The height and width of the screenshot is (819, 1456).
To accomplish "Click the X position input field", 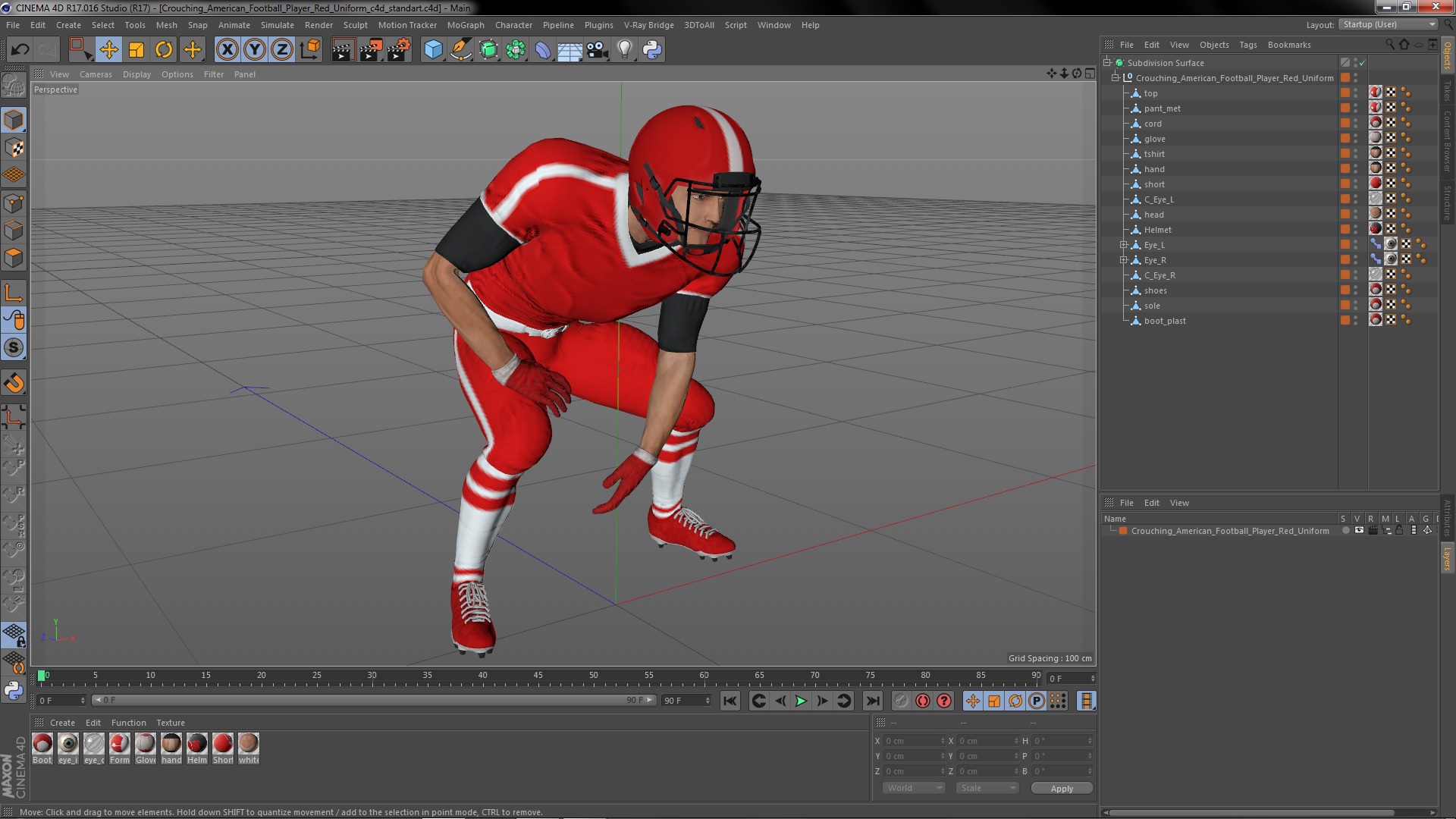I will pyautogui.click(x=915, y=741).
